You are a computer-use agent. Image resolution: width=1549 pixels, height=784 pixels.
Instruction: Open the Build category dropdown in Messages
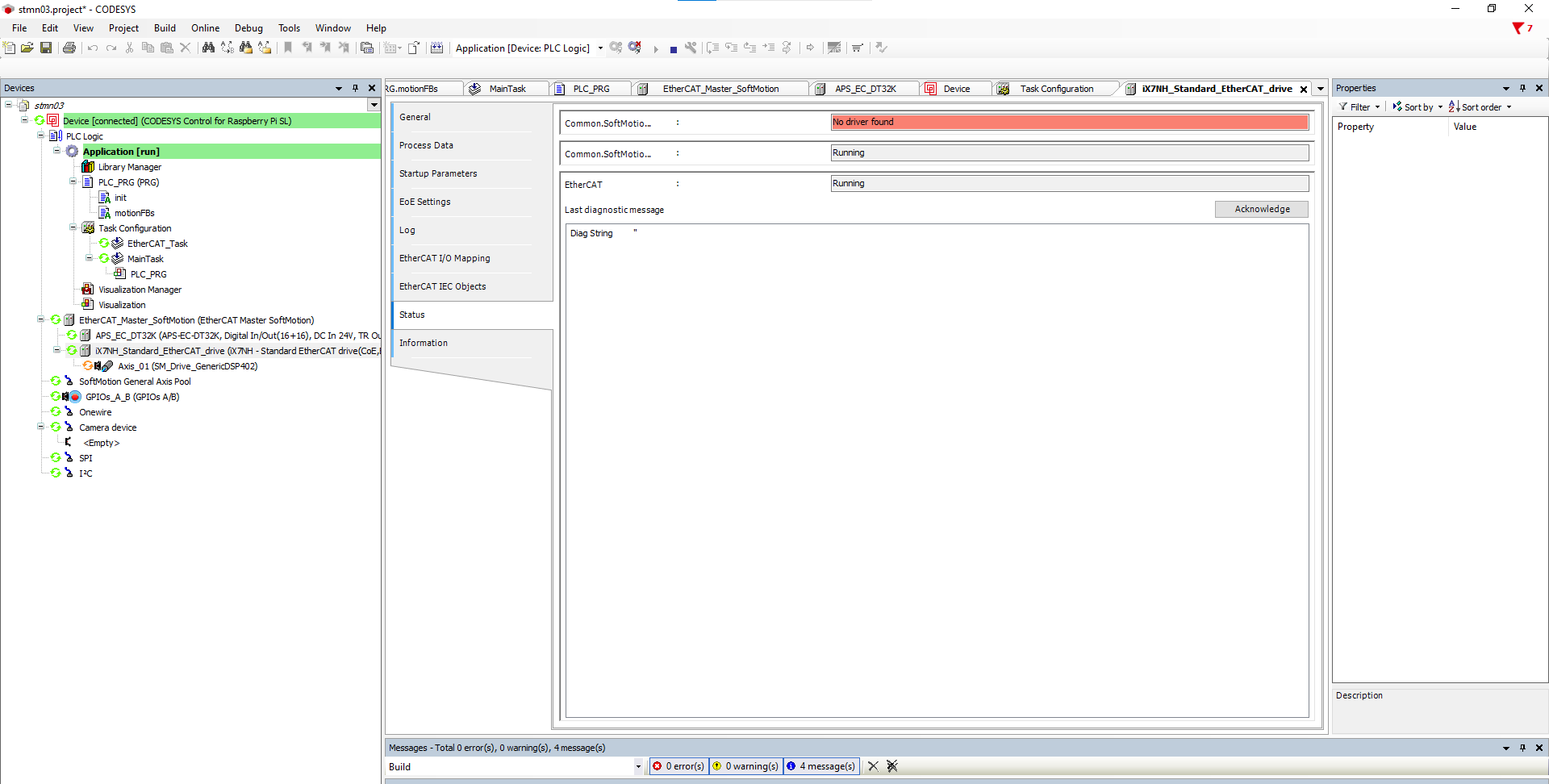click(637, 767)
